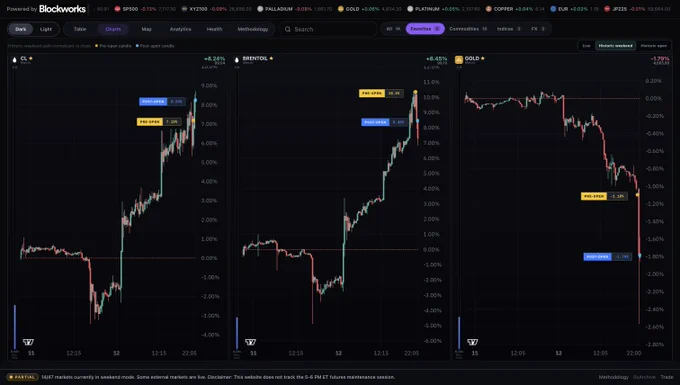This screenshot has width=680, height=385.
Task: Click GOLD ticker coin icon in top bar
Action: [x=341, y=9]
